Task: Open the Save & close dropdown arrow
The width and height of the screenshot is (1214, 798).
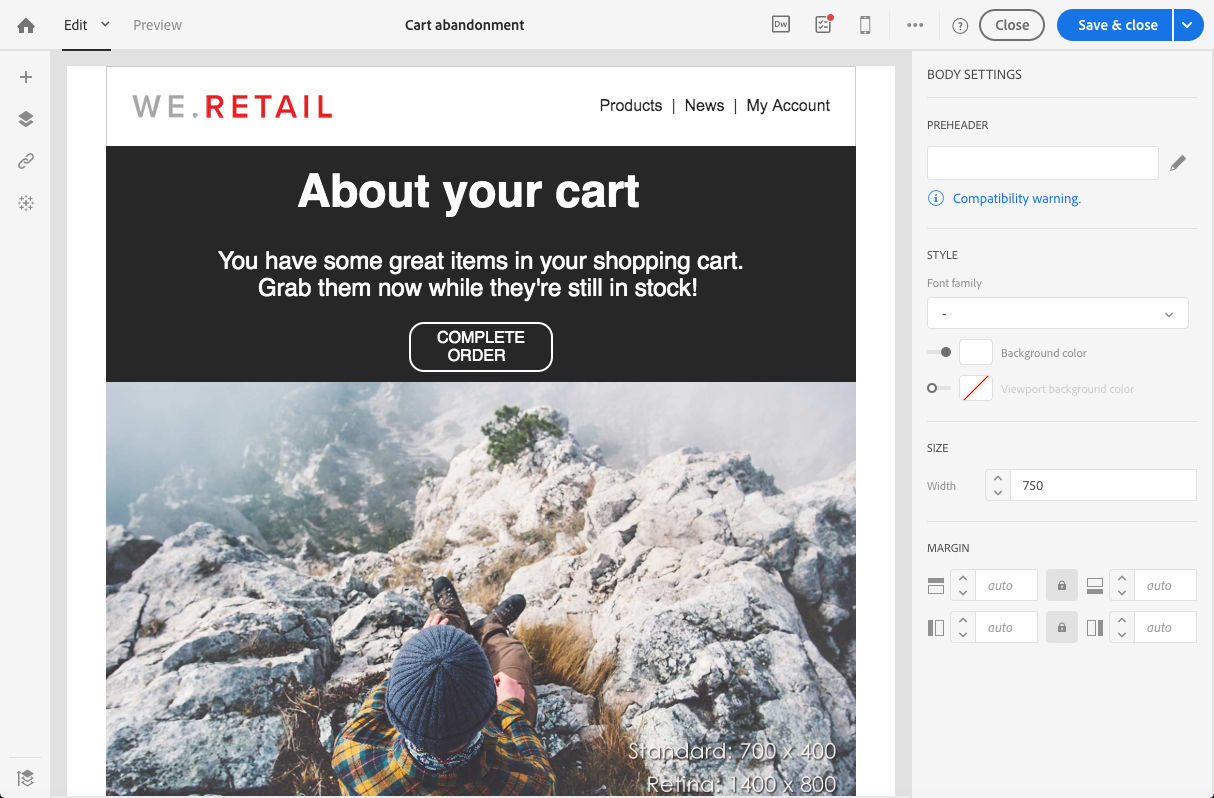Action: click(1187, 25)
